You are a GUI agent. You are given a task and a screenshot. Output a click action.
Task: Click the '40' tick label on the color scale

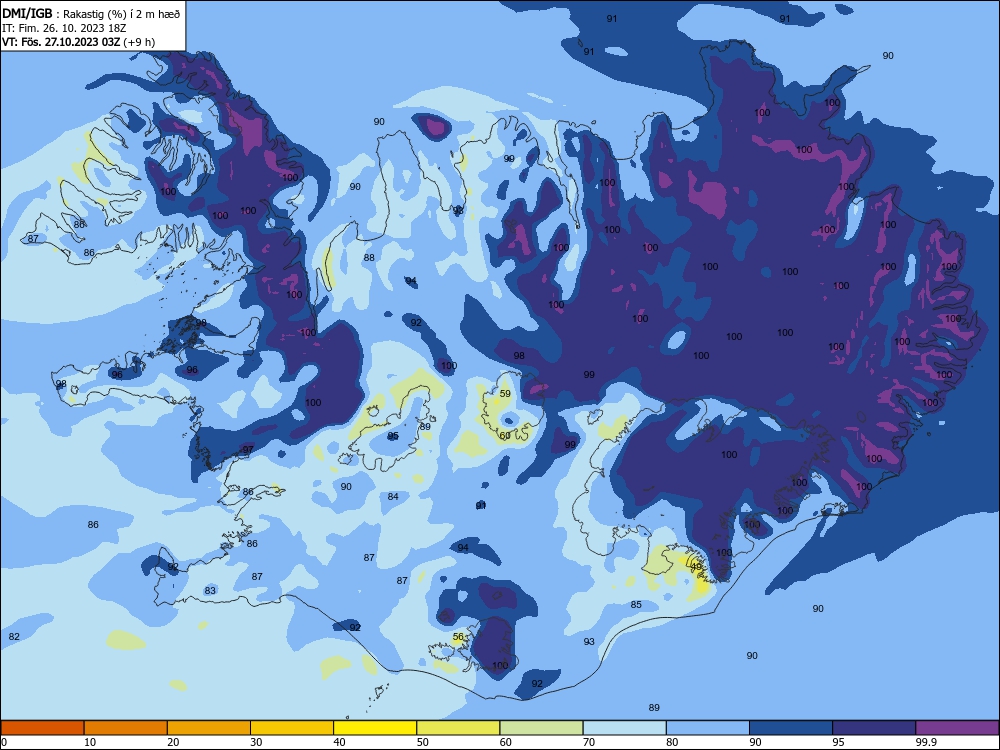click(x=340, y=742)
